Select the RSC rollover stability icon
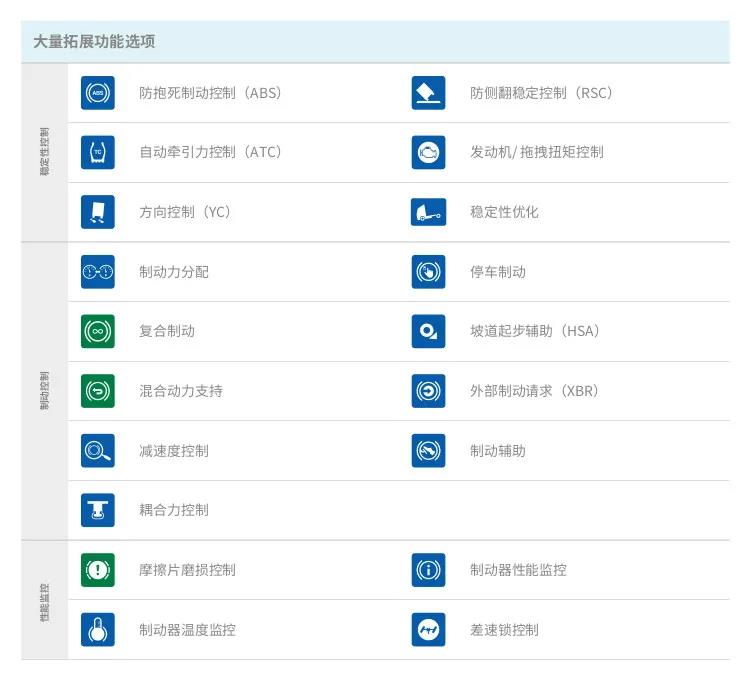Image resolution: width=756 pixels, height=684 pixels. pos(428,93)
